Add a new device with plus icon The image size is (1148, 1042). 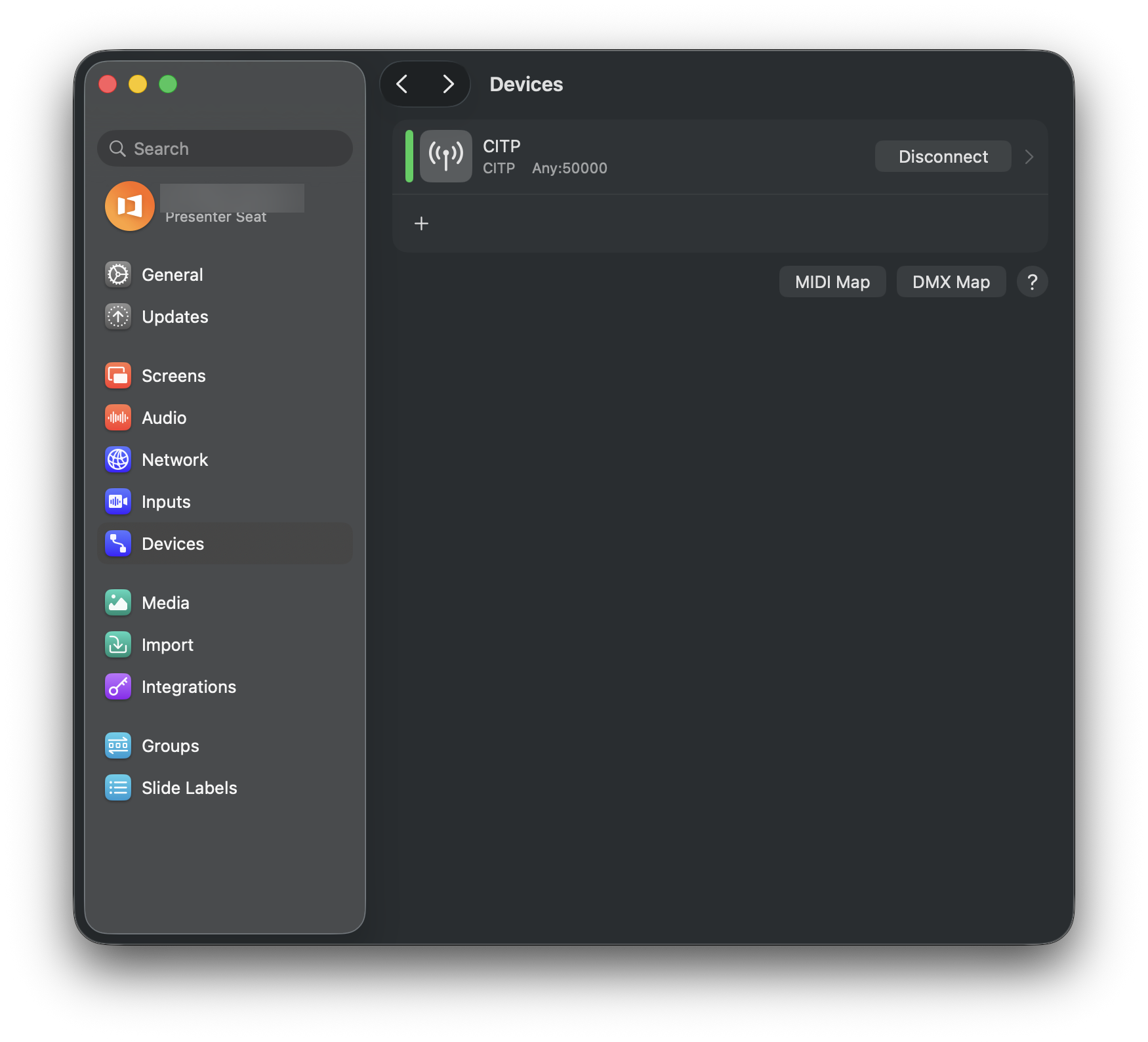pyautogui.click(x=422, y=224)
